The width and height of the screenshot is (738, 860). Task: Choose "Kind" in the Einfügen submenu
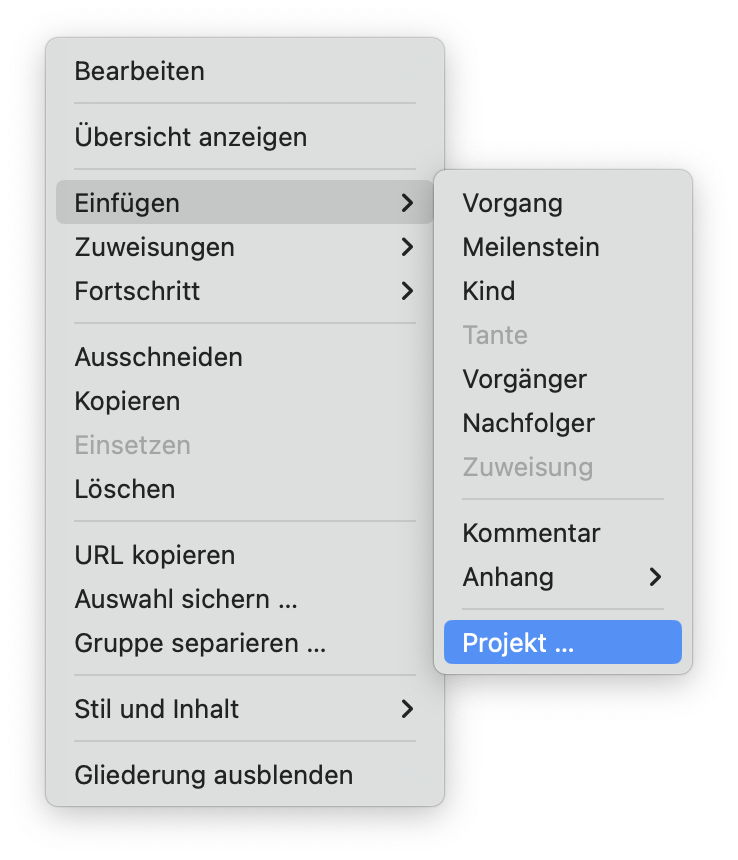pyautogui.click(x=489, y=291)
